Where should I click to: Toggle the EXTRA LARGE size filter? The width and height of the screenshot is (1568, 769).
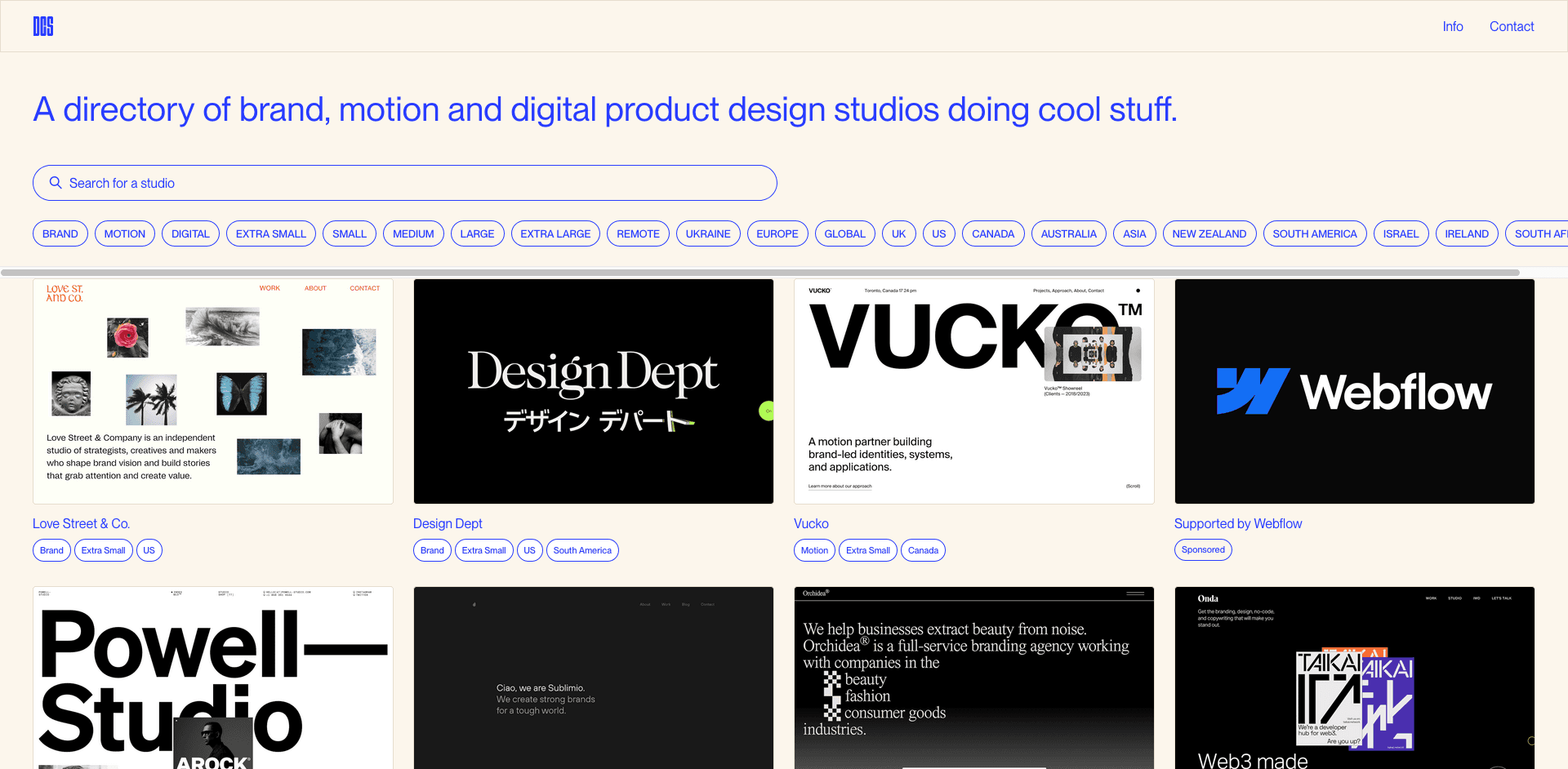pos(555,233)
